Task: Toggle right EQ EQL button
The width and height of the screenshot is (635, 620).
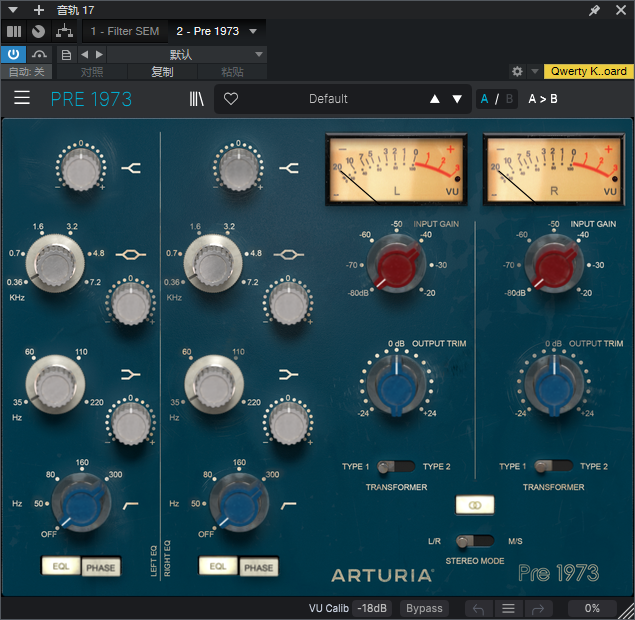Action: click(x=218, y=566)
